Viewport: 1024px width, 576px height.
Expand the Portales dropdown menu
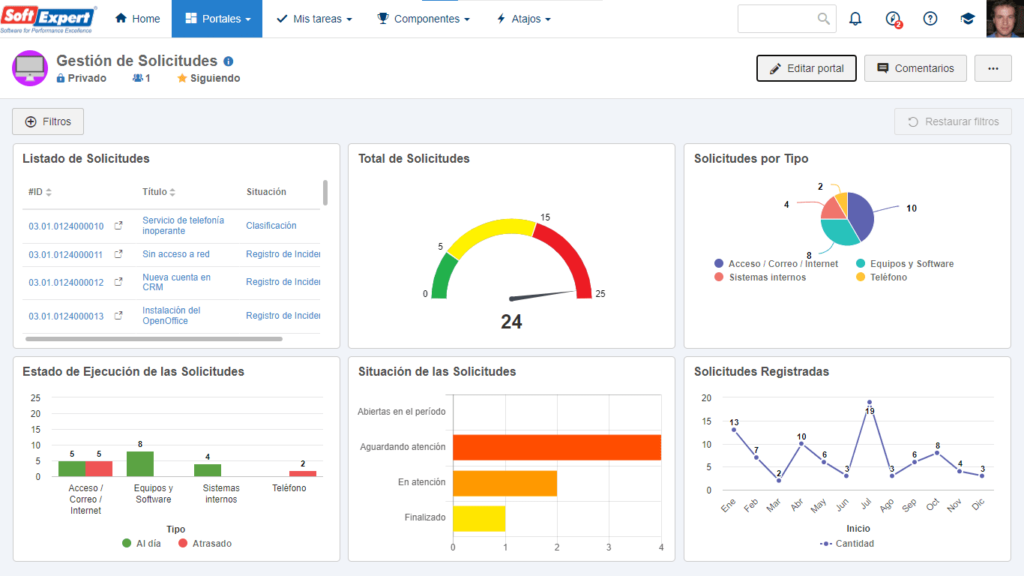(x=217, y=19)
